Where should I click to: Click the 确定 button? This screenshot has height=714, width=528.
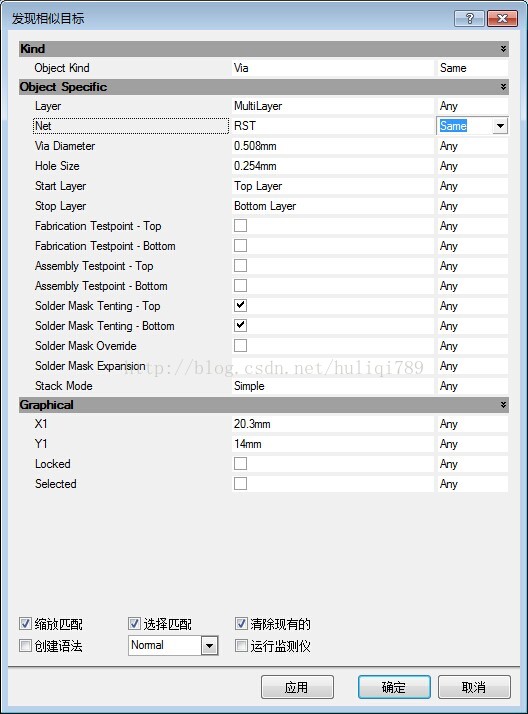click(394, 687)
